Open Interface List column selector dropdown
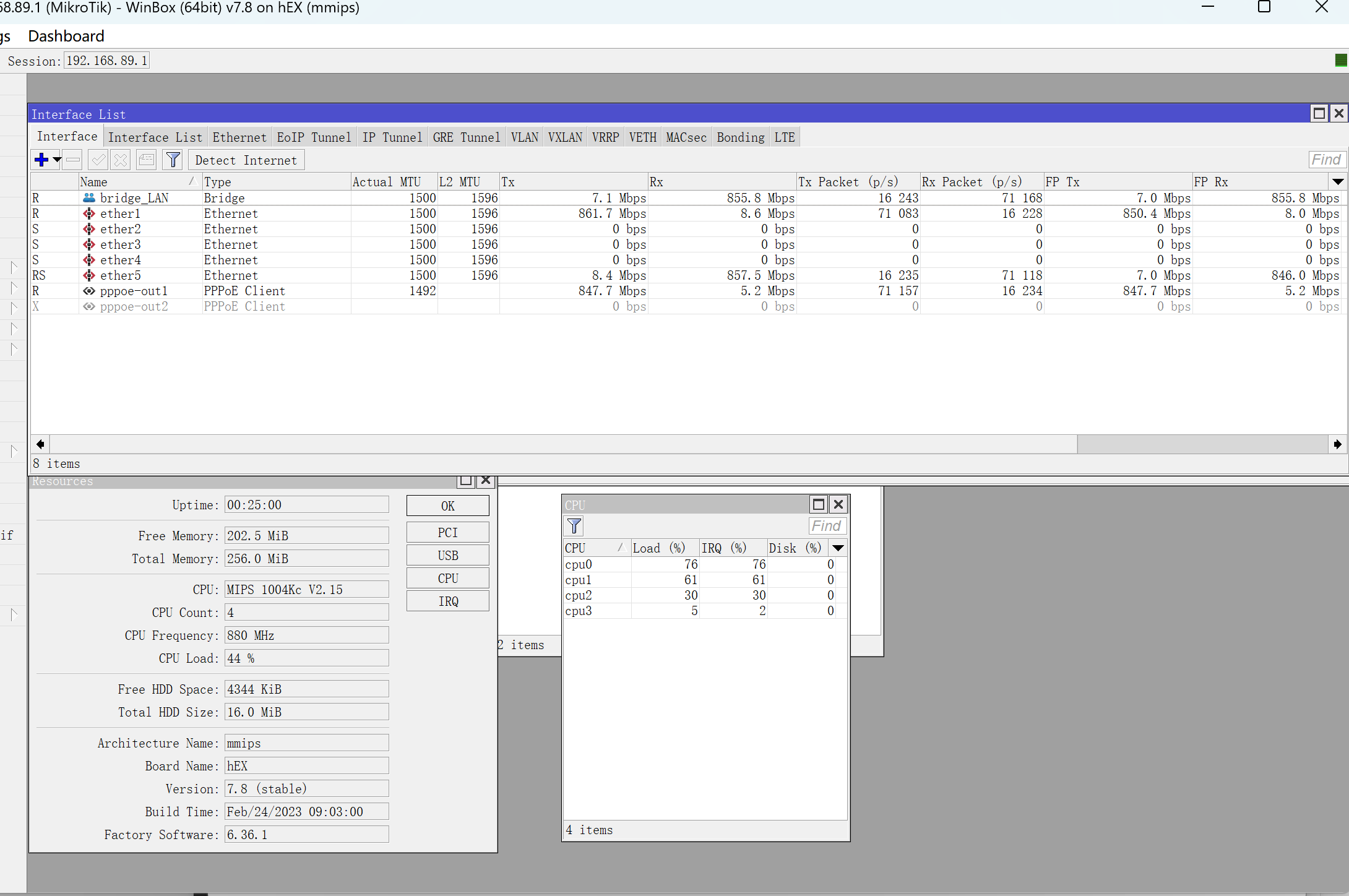This screenshot has height=896, width=1349. point(1337,182)
